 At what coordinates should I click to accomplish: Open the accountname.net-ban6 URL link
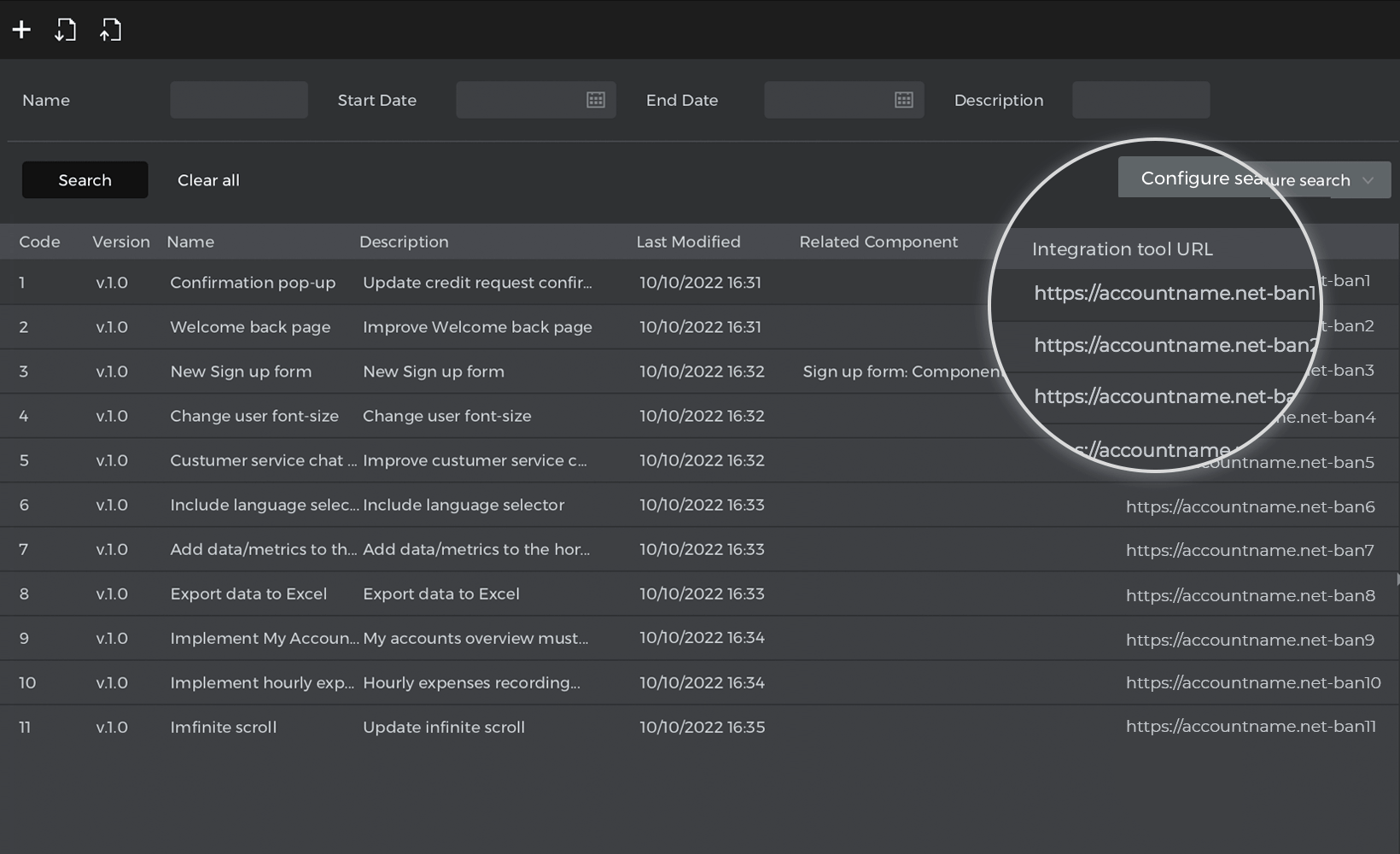pos(1250,506)
